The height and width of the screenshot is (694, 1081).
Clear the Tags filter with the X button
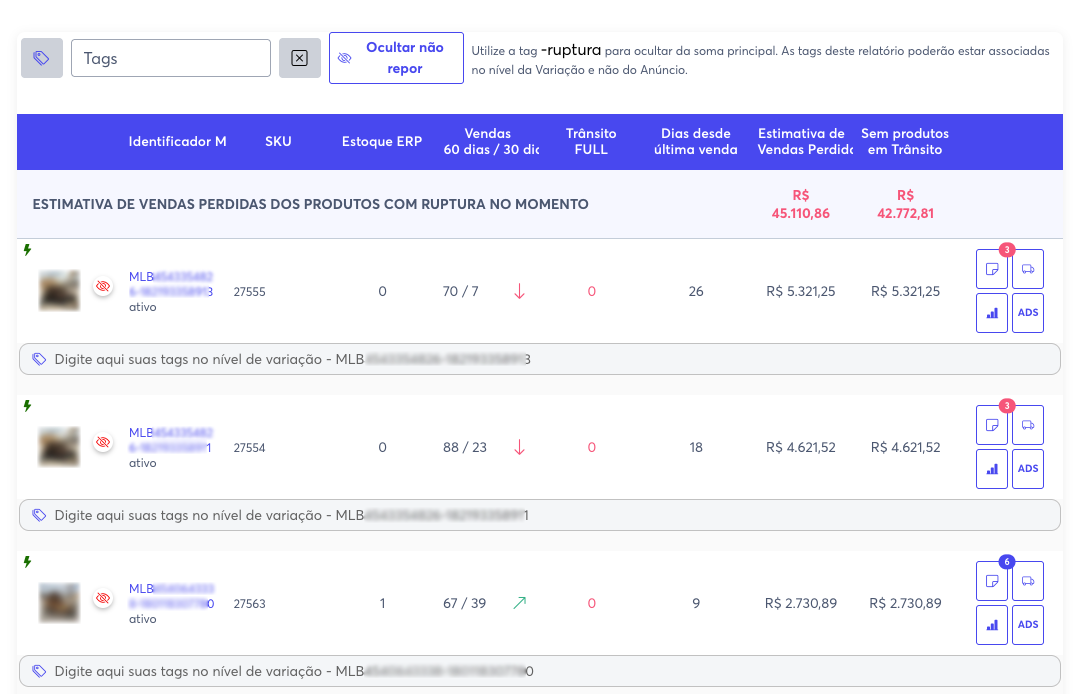tap(299, 59)
